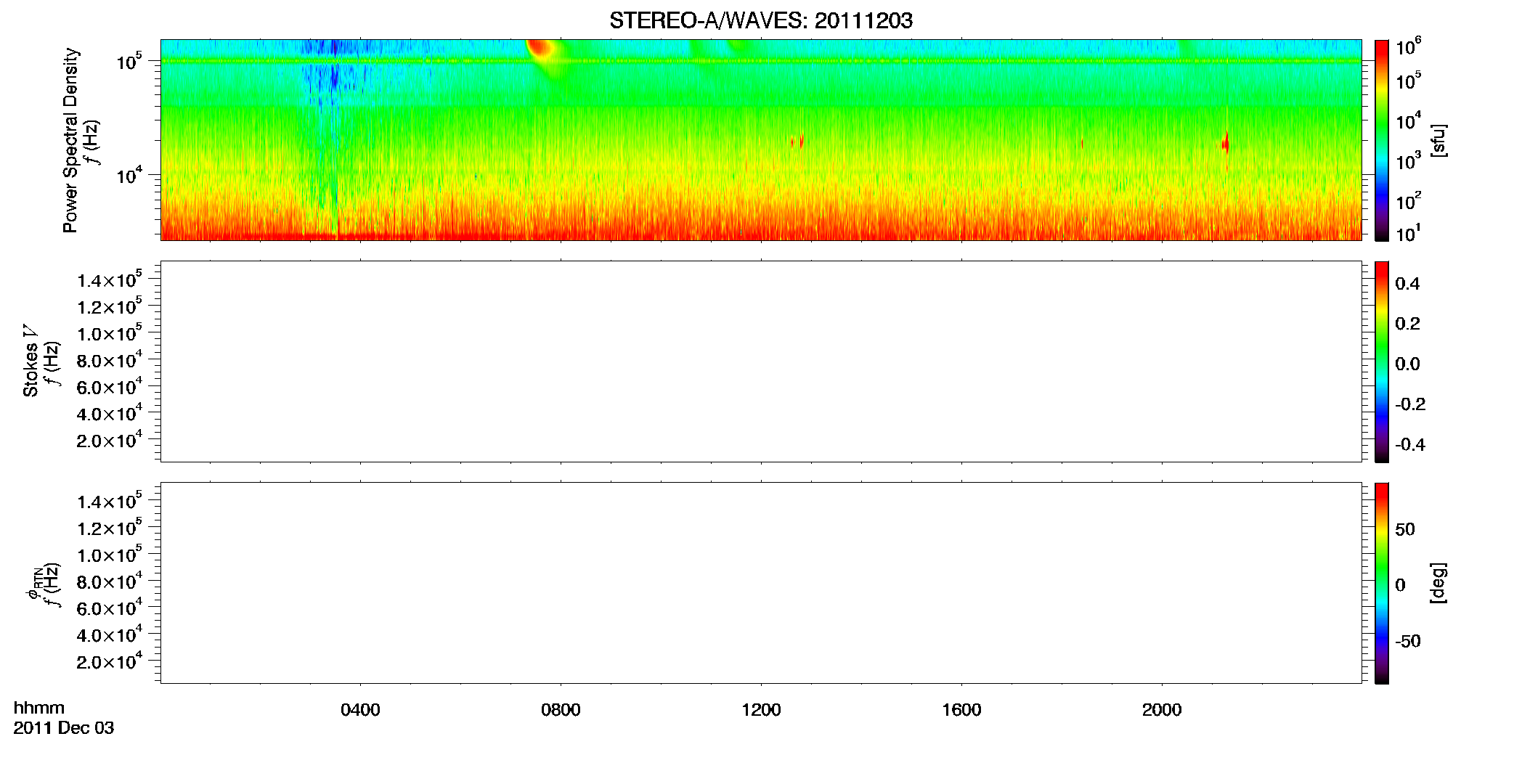Viewport: 1522px width, 784px height.
Task: Click the Power Spectral Density axis label
Action: pos(70,140)
